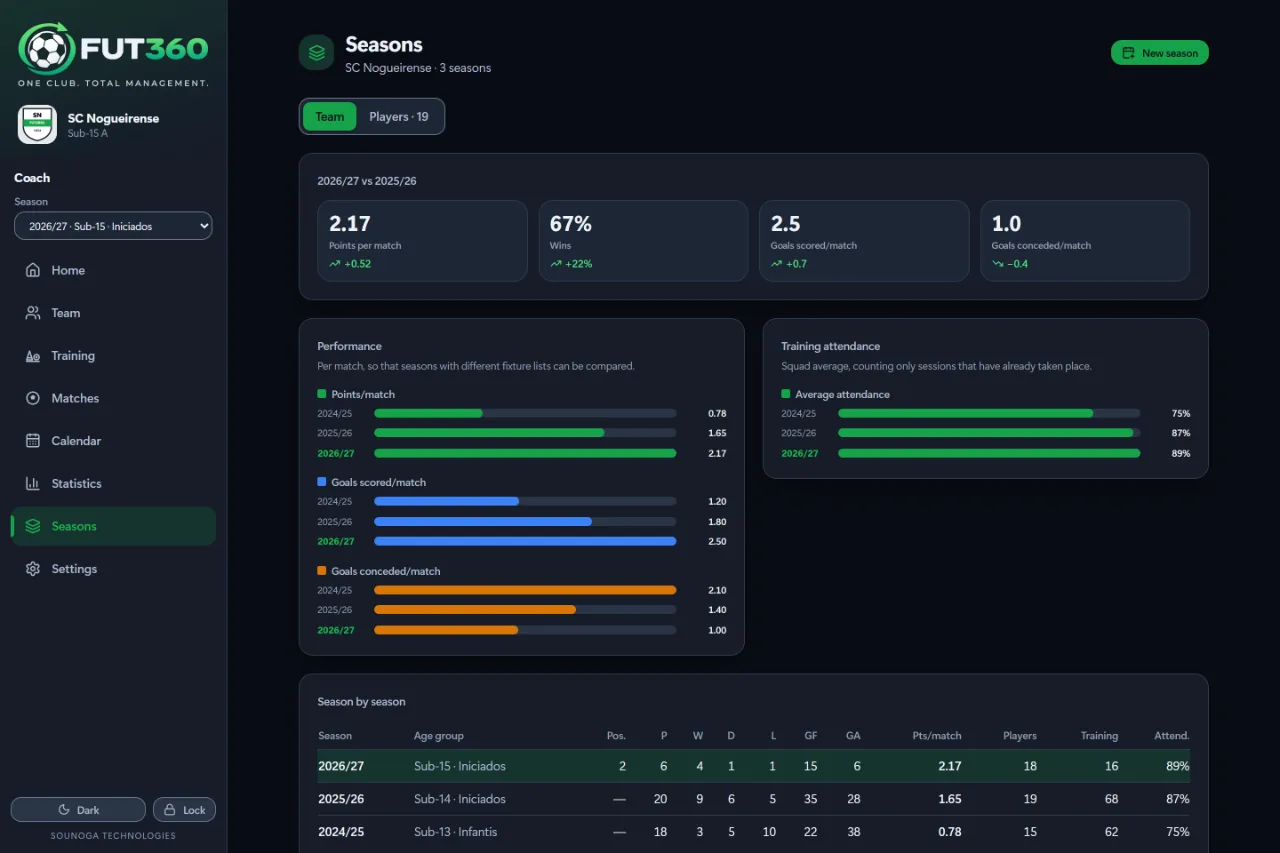This screenshot has height=853, width=1280.
Task: Select the 2025/26 season table row
Action: point(753,799)
